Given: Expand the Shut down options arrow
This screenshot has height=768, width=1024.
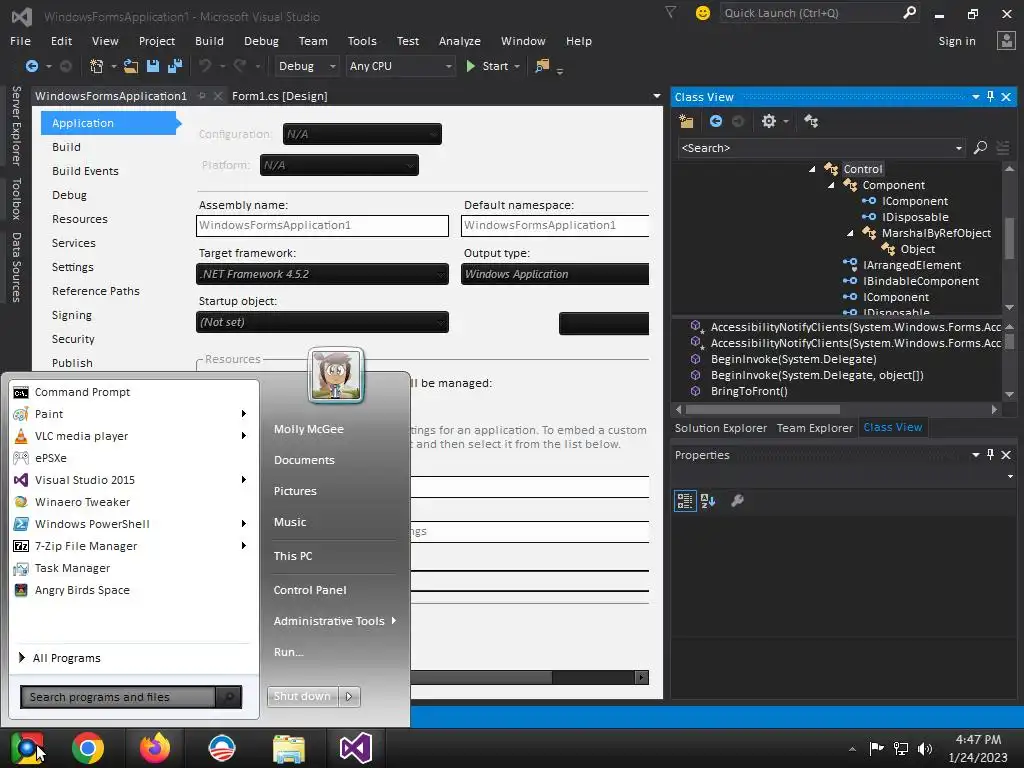Looking at the screenshot, I should click(349, 697).
